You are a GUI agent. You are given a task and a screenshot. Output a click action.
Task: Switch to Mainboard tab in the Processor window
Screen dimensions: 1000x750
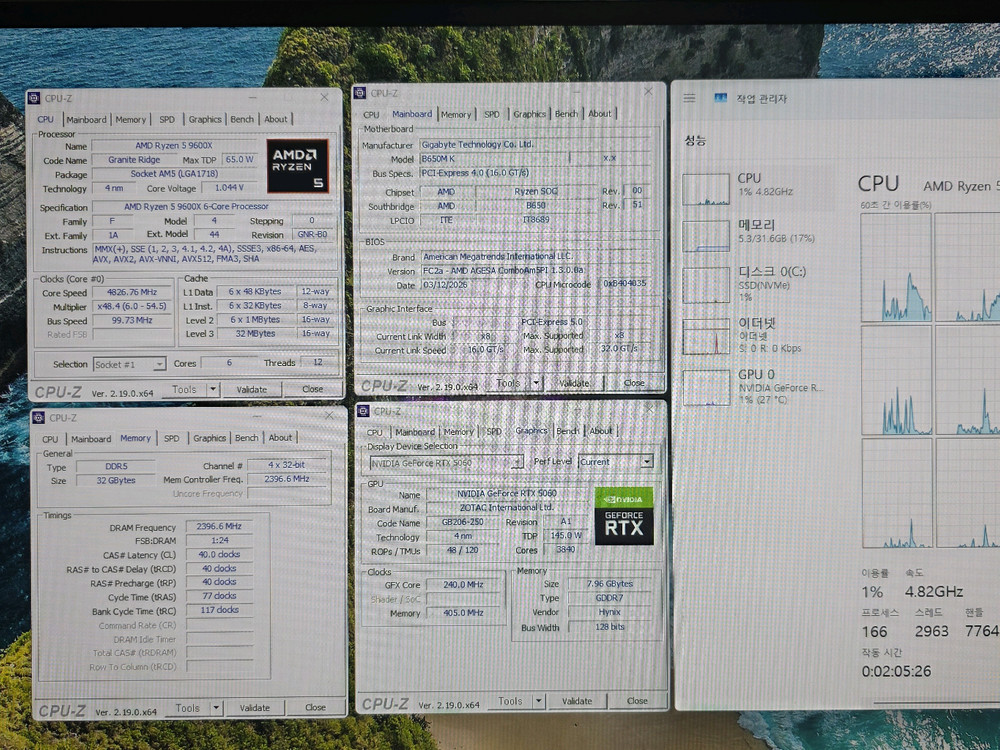[x=86, y=119]
